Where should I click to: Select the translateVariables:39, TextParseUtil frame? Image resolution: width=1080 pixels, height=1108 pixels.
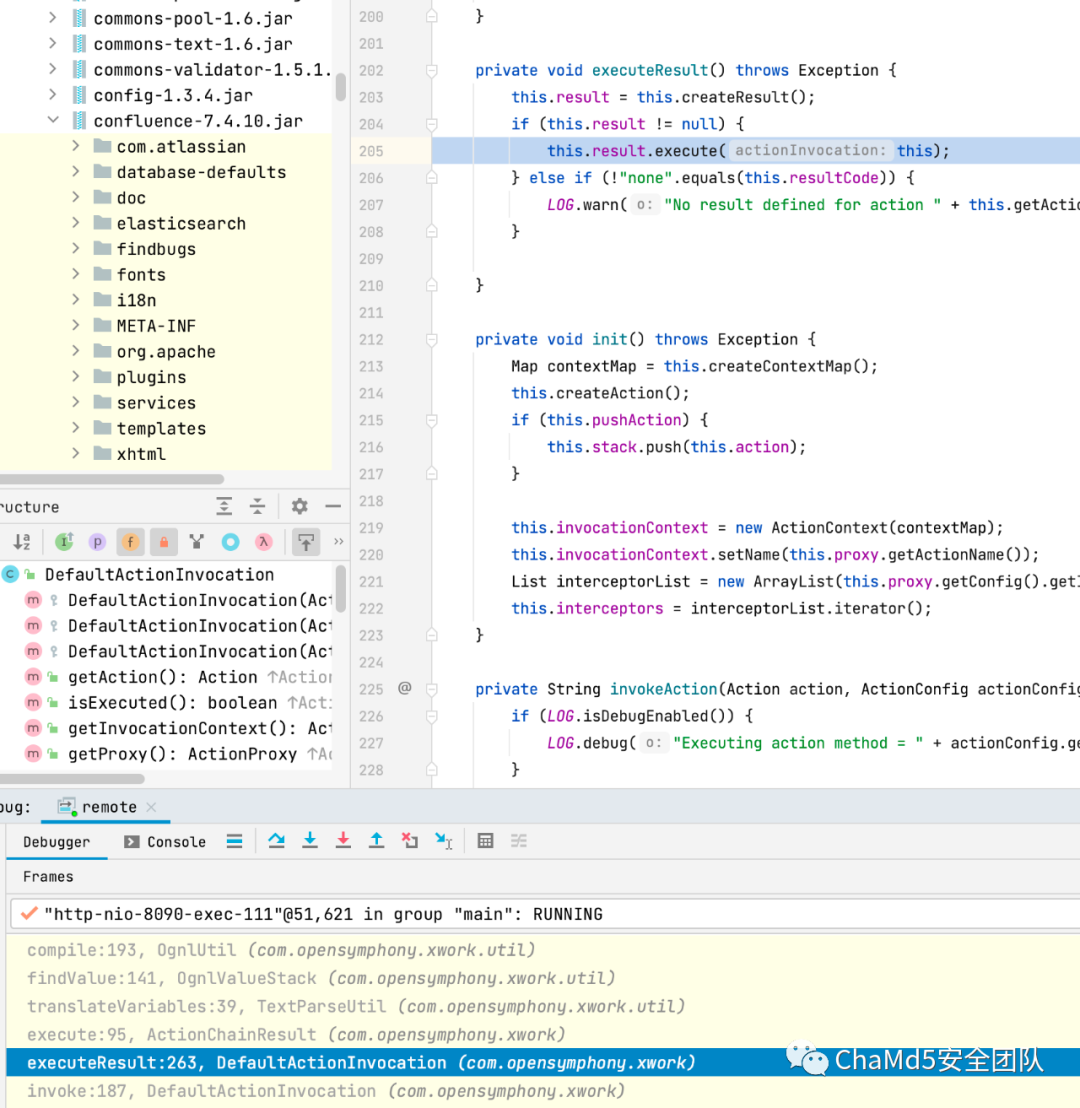[x=543, y=1006]
